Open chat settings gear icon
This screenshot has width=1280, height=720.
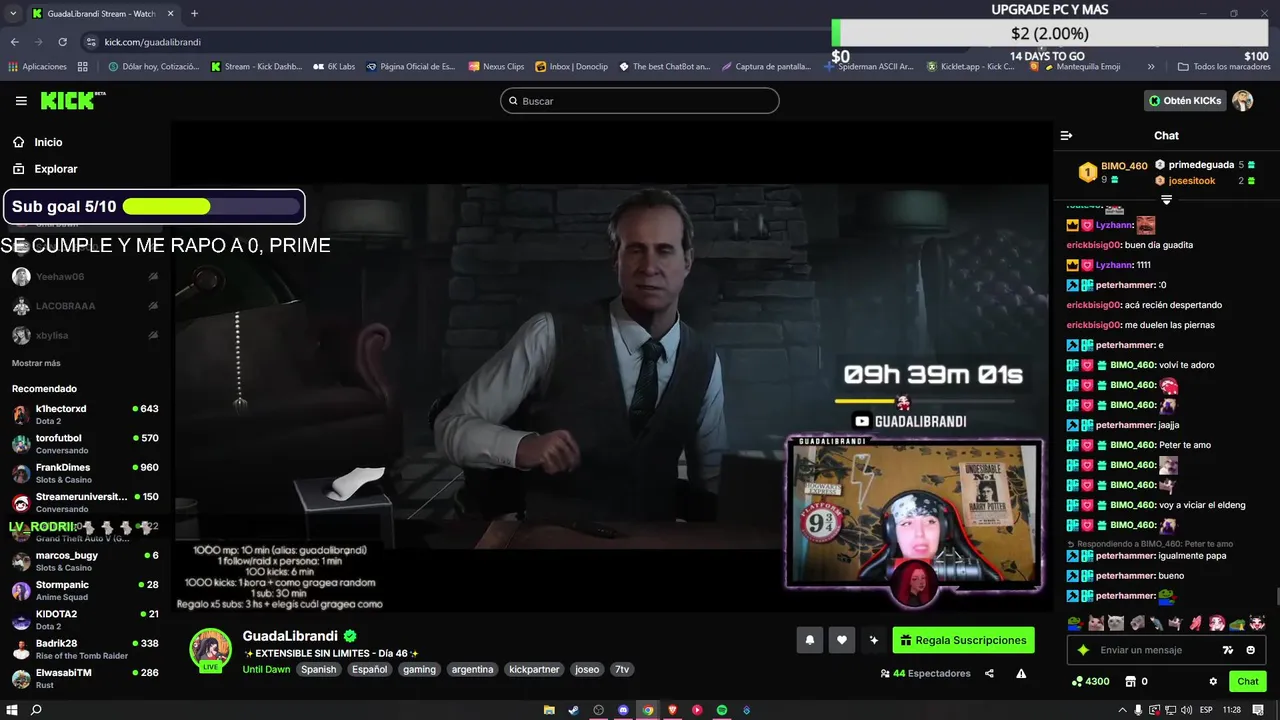(x=1213, y=682)
